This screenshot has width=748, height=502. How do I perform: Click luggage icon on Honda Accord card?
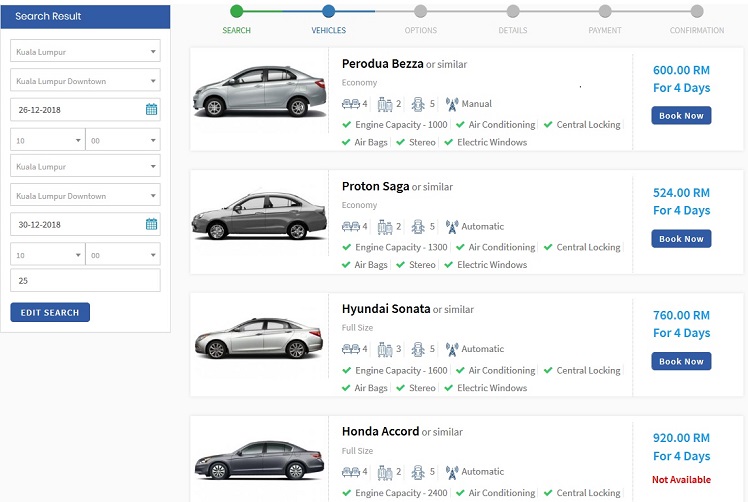[384, 471]
